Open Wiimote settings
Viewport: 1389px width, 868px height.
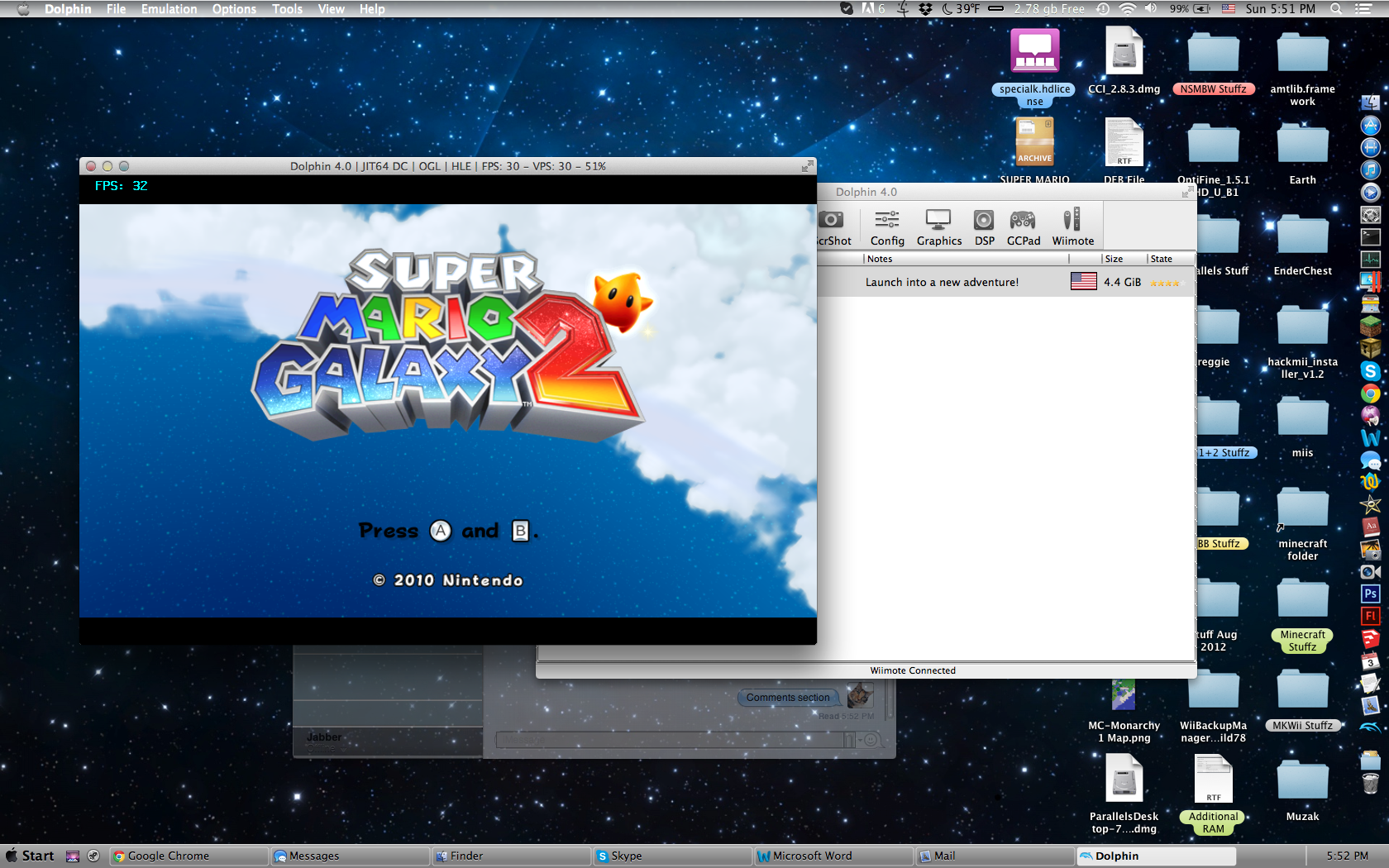pyautogui.click(x=1072, y=227)
